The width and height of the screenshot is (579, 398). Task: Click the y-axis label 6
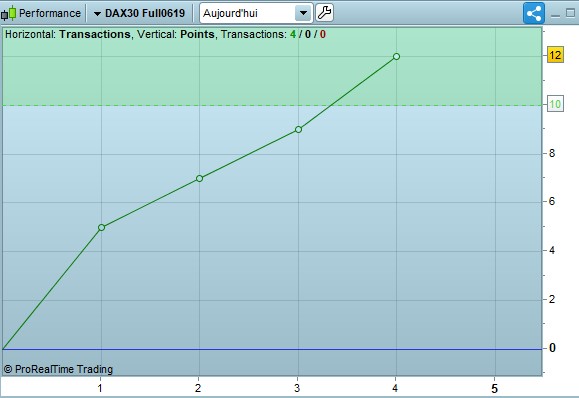(x=552, y=202)
